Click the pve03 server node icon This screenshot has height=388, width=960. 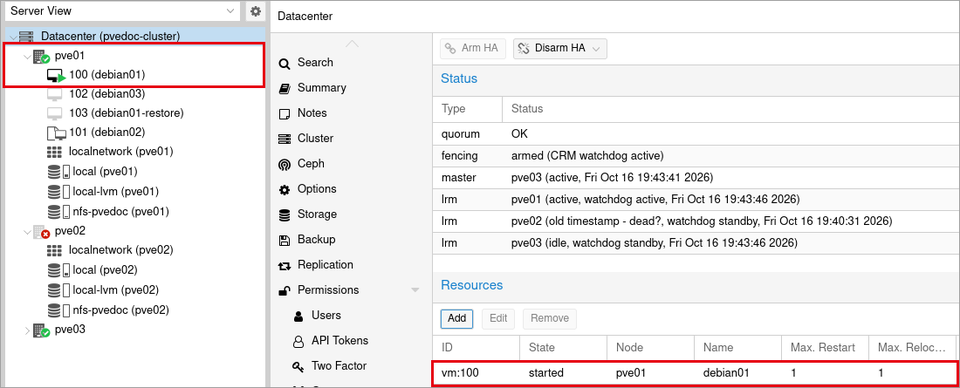[41, 330]
